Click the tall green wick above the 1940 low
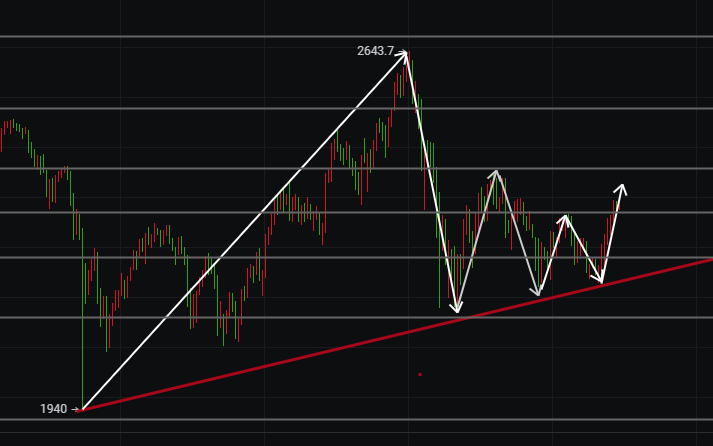The image size is (713, 446). pos(82,330)
